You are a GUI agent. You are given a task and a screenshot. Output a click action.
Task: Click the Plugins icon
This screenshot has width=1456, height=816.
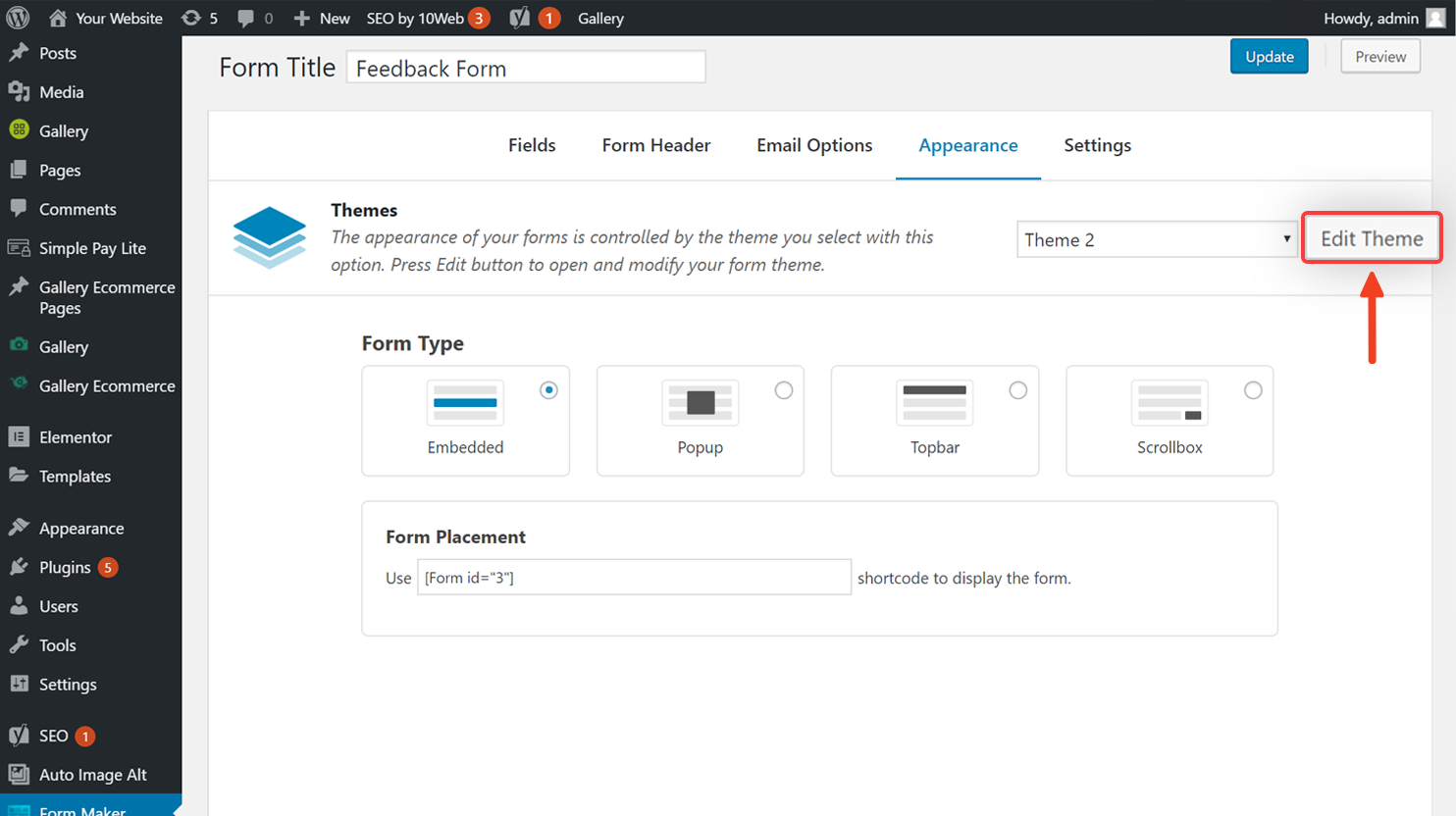coord(19,566)
